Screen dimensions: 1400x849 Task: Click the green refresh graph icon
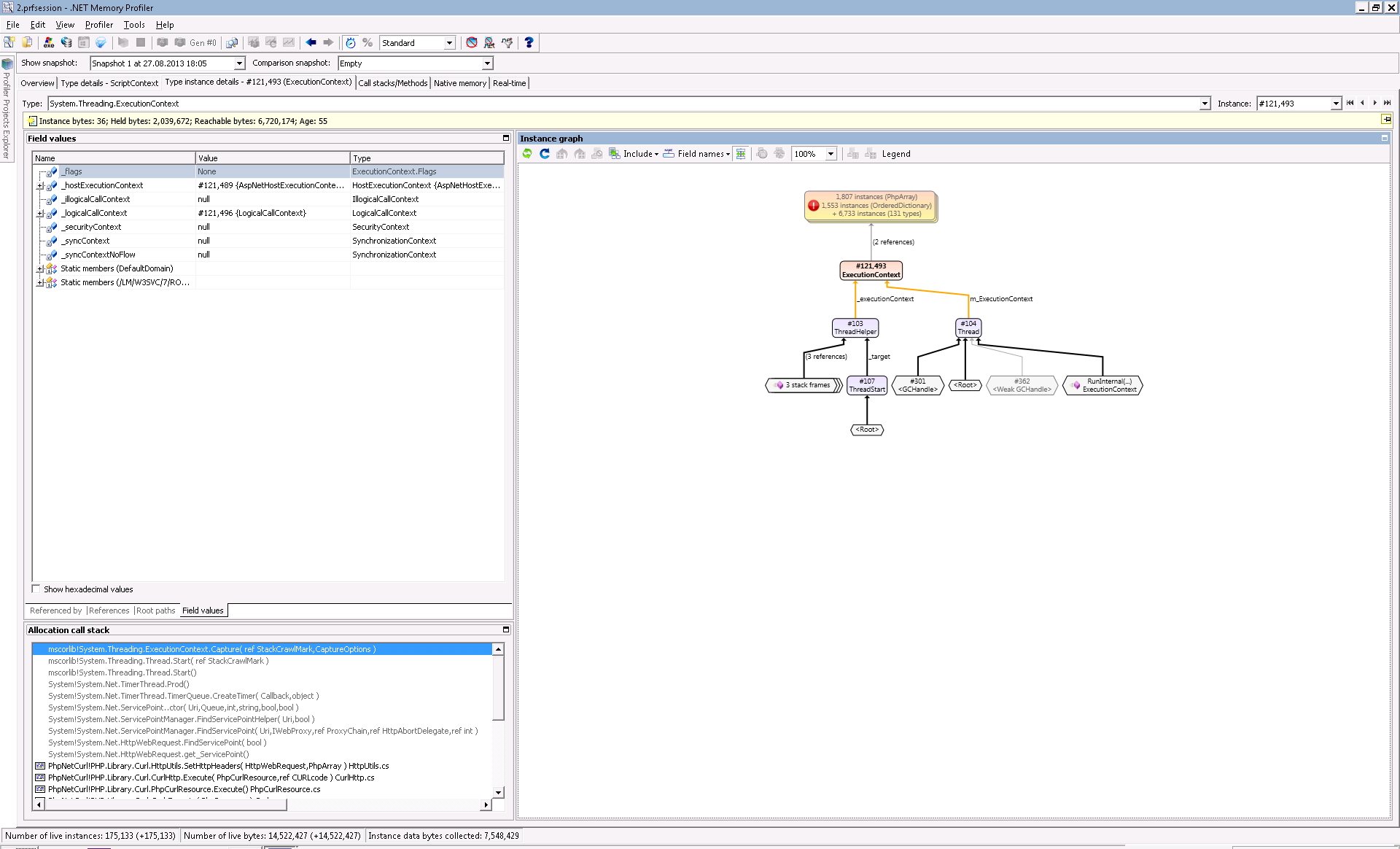click(527, 153)
